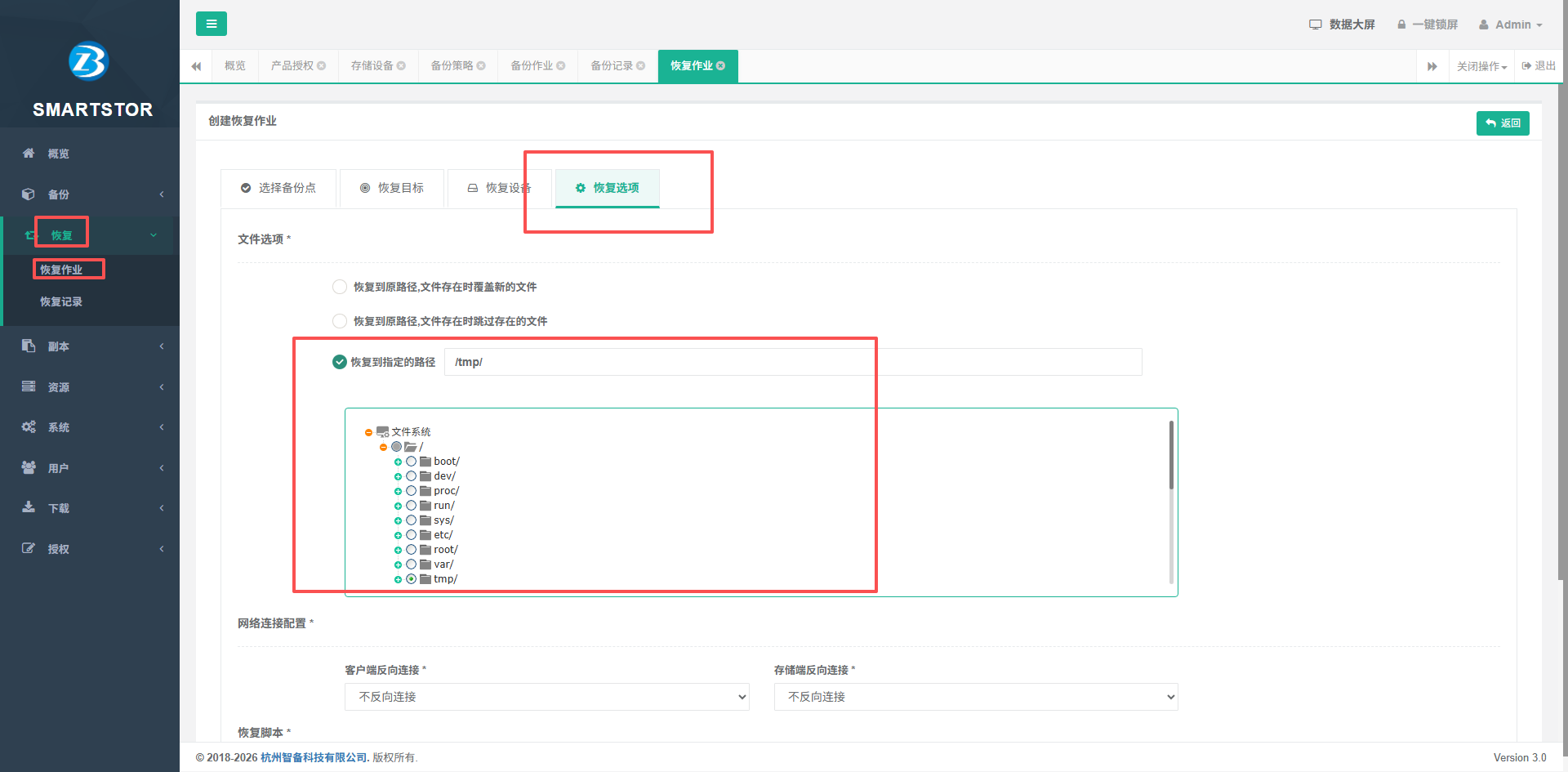Click the 授权 edit icon
This screenshot has width=1568, height=772.
[x=29, y=548]
